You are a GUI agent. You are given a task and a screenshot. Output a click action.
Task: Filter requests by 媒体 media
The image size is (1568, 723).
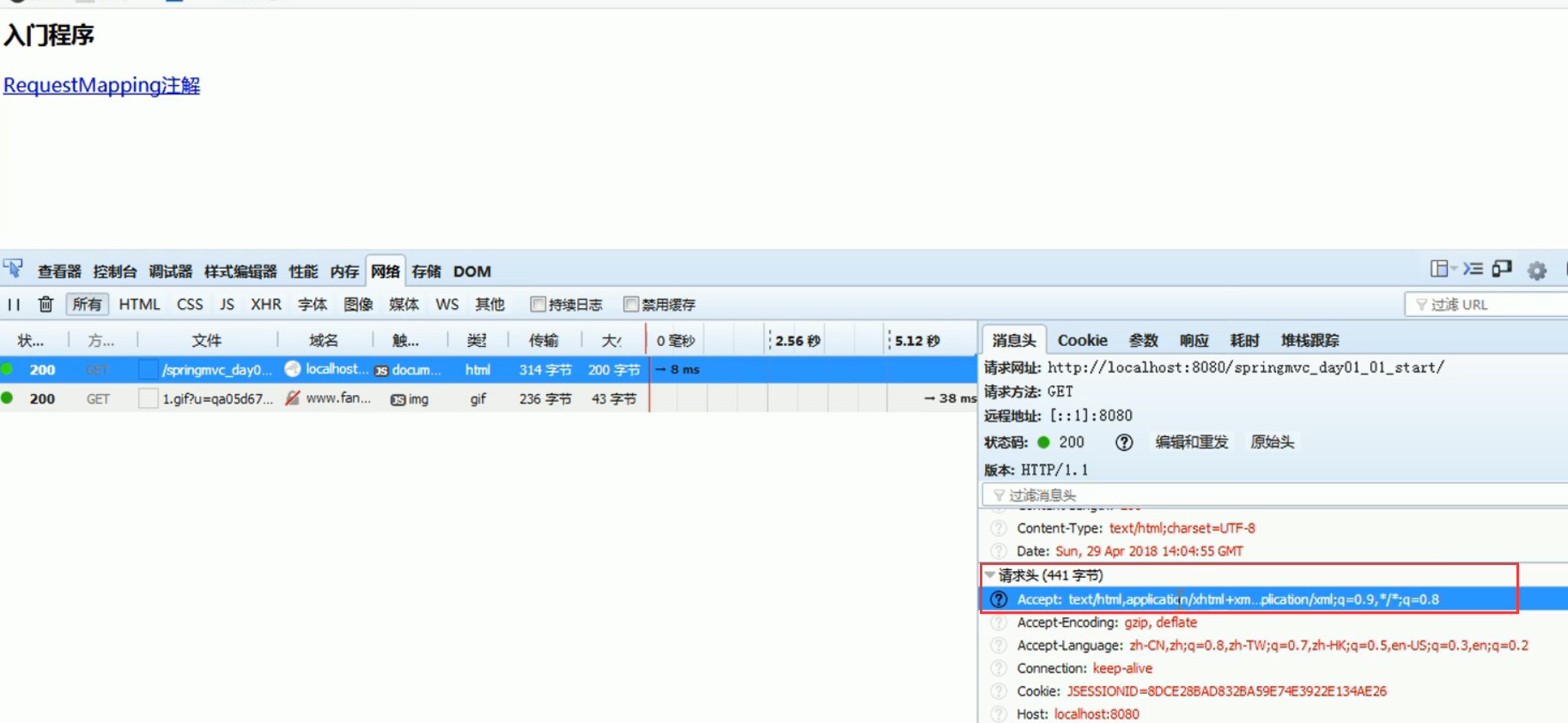(x=404, y=304)
